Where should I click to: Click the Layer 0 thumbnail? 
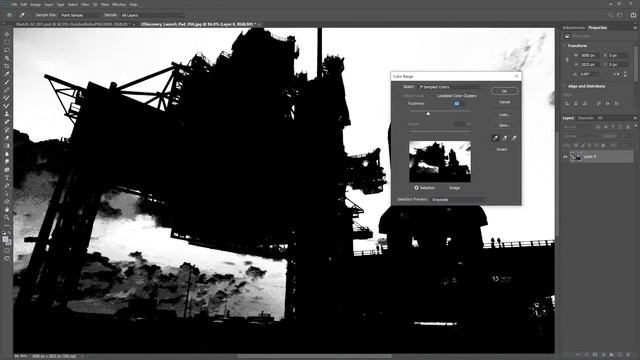(576, 156)
